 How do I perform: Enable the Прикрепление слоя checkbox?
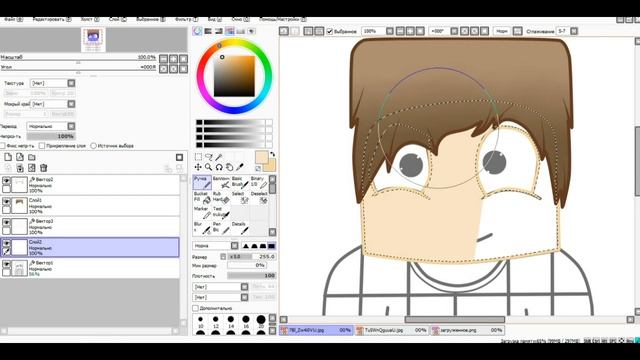(42, 146)
